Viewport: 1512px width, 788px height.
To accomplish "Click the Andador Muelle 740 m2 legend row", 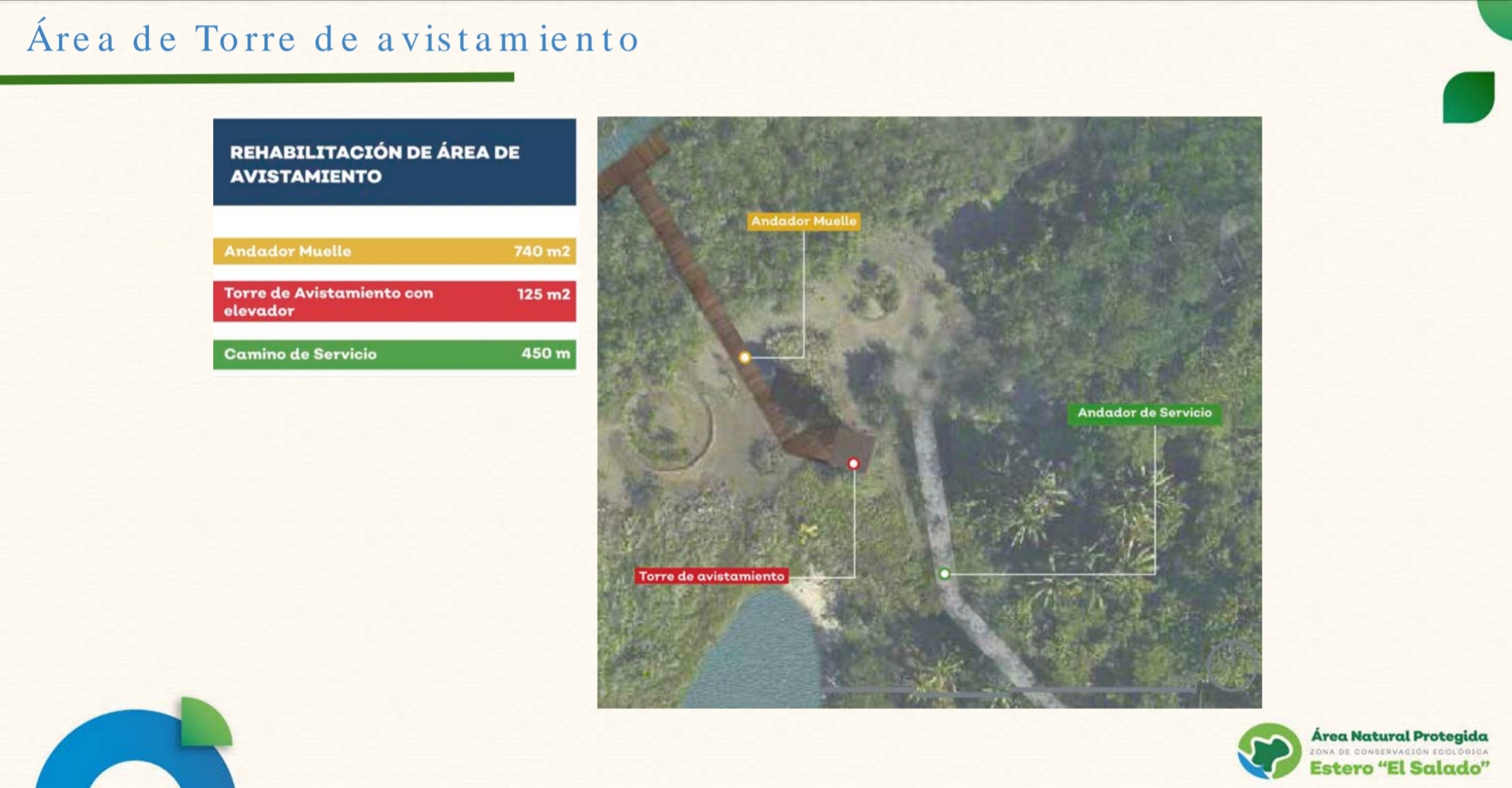I will 394,251.
